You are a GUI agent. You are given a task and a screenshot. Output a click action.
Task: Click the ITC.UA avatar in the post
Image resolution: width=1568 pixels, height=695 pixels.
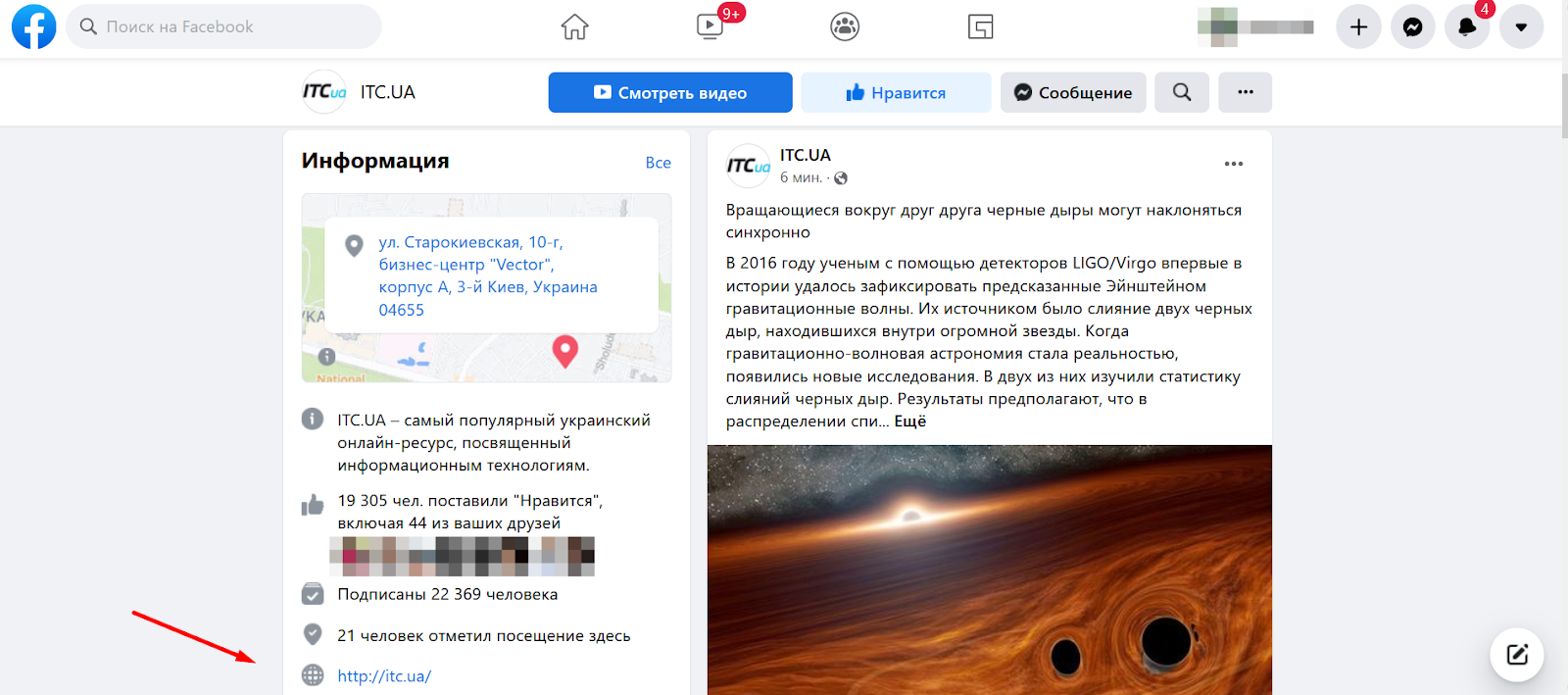[x=748, y=166]
